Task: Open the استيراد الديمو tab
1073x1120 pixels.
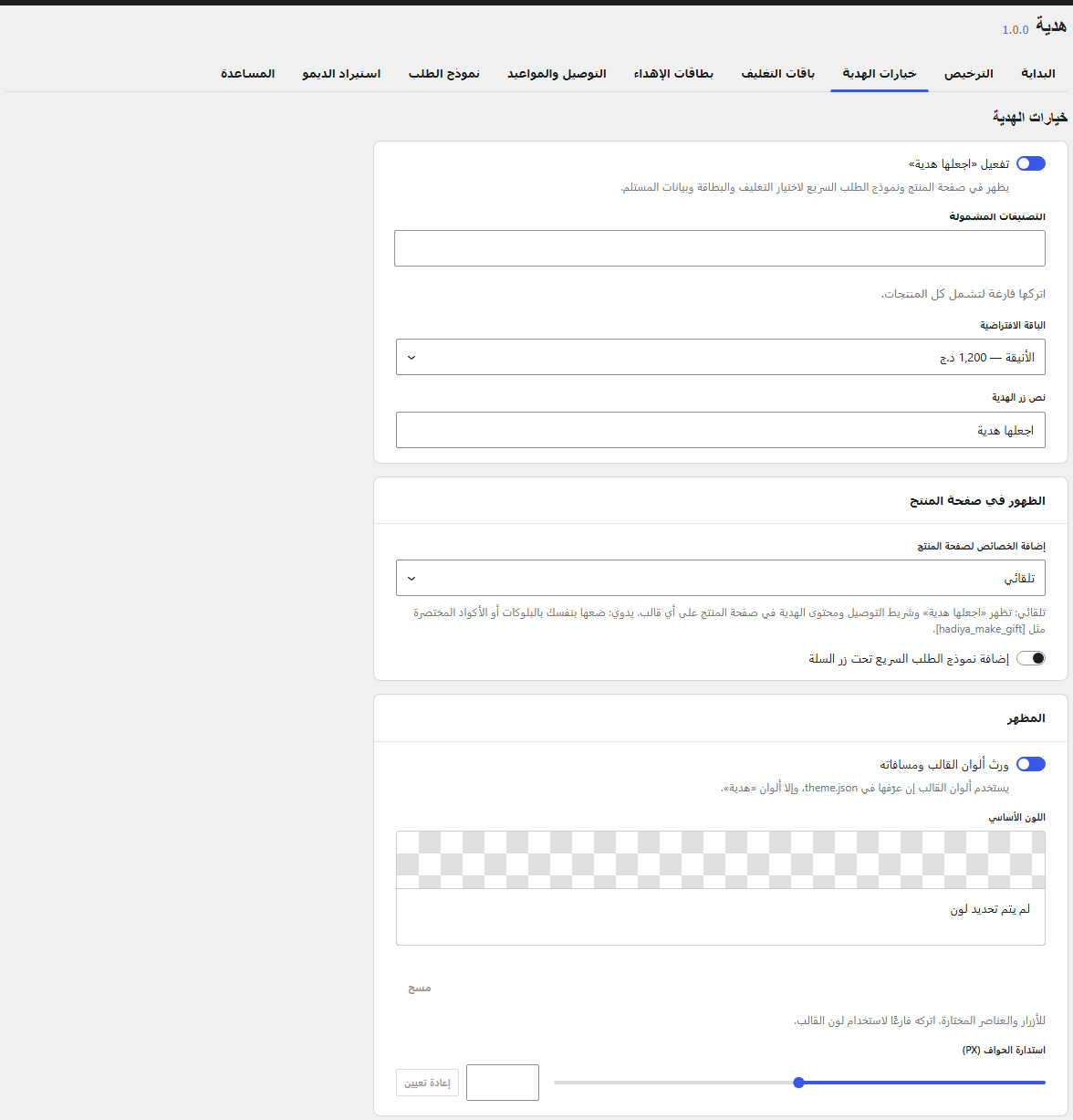Action: point(341,73)
